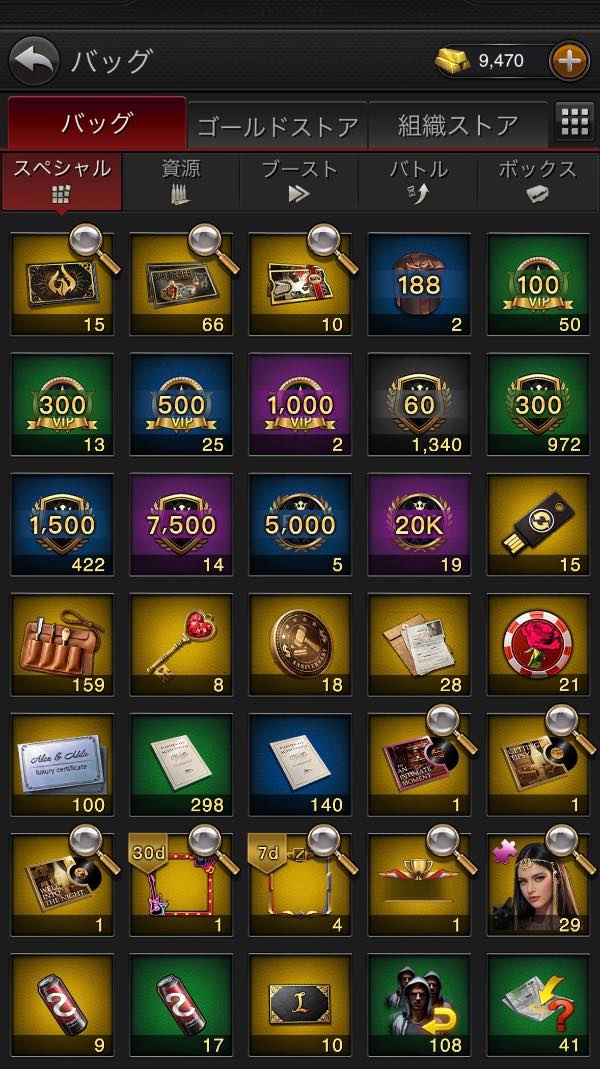Open the grid view menu icon
This screenshot has height=1069, width=600.
[574, 122]
